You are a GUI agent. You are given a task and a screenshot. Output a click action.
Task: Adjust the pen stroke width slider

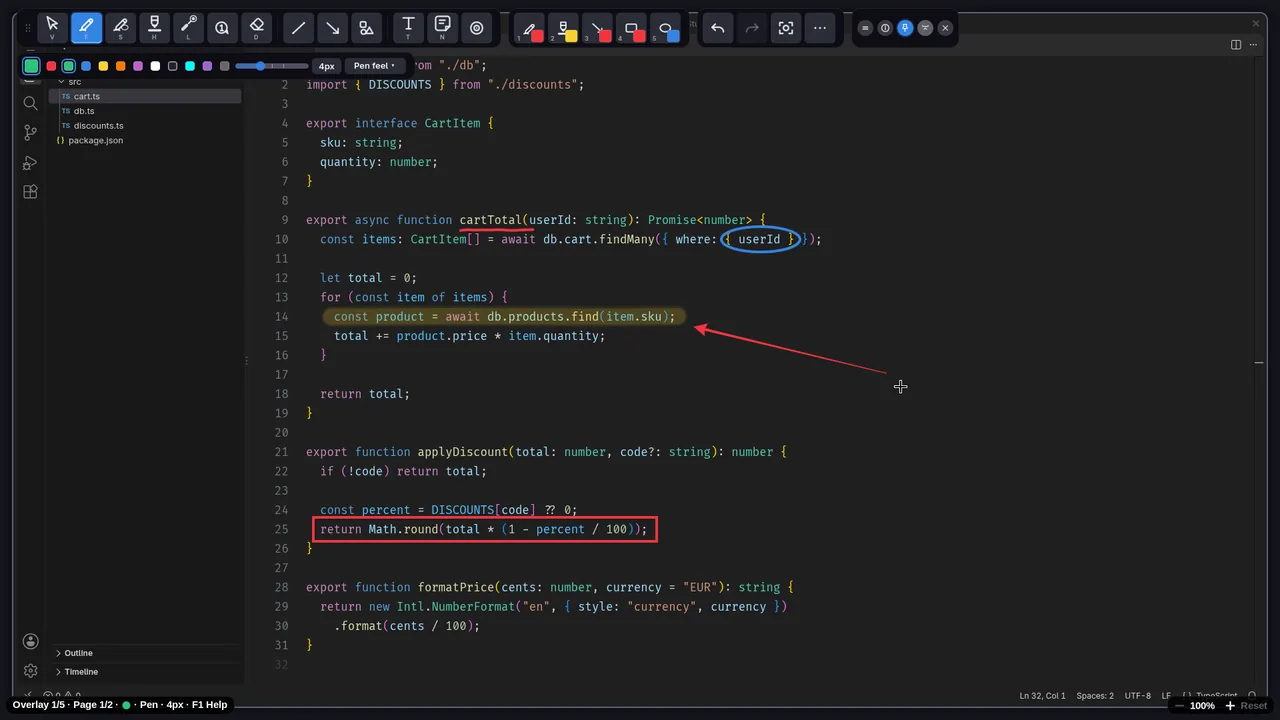pos(271,66)
